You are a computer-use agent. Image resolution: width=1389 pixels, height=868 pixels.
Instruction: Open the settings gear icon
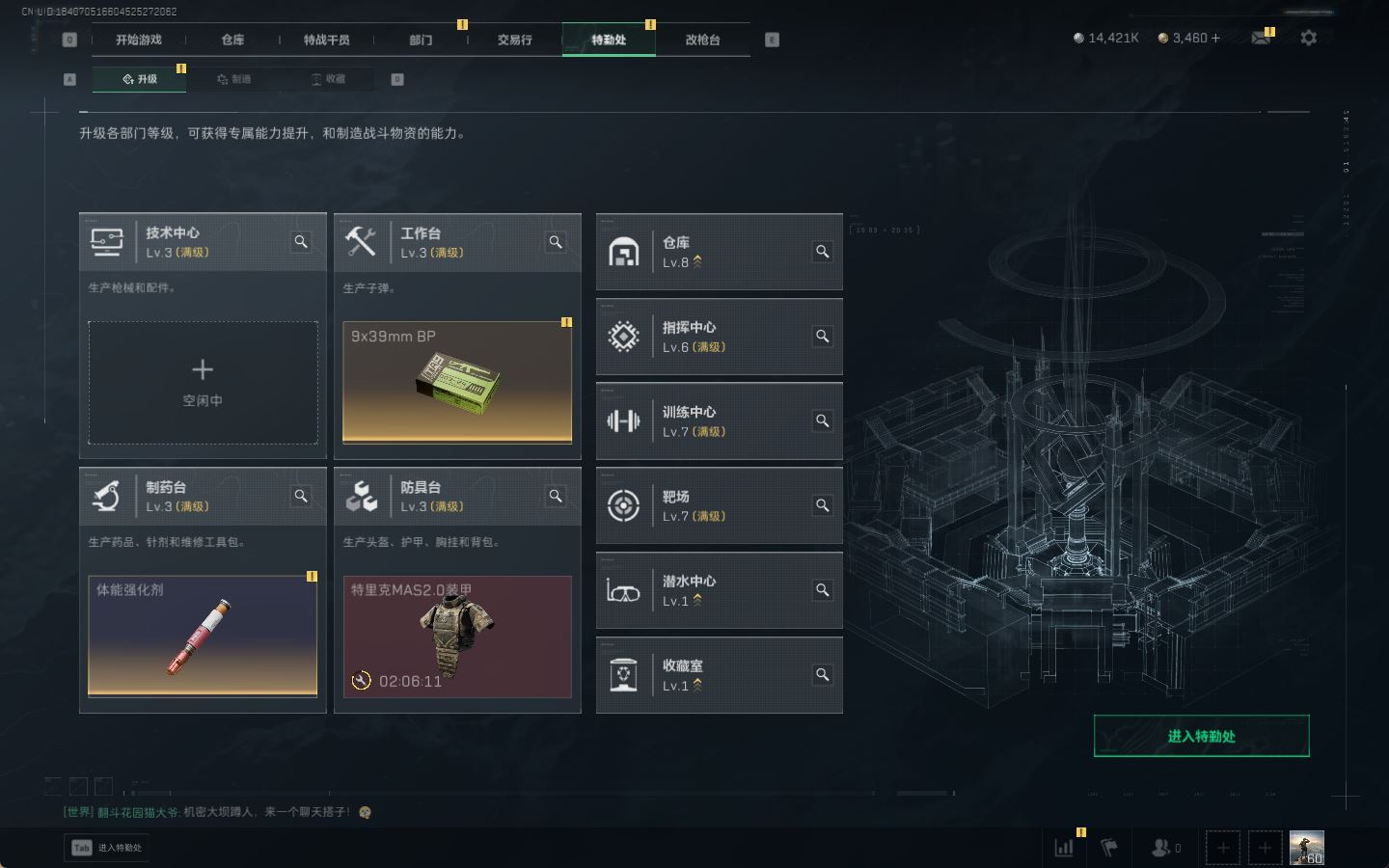tap(1308, 38)
